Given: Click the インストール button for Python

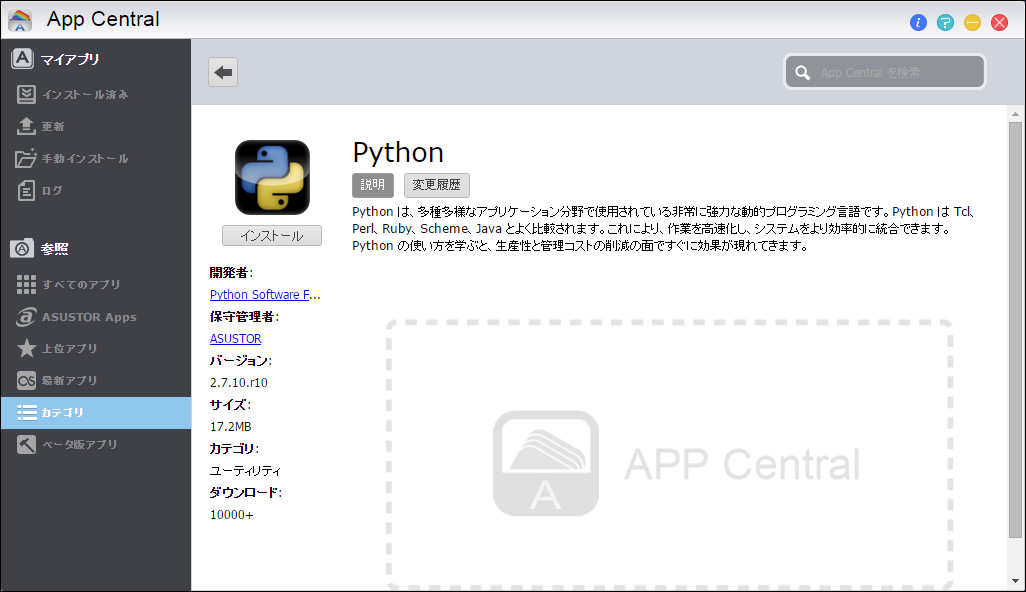Looking at the screenshot, I should point(271,235).
